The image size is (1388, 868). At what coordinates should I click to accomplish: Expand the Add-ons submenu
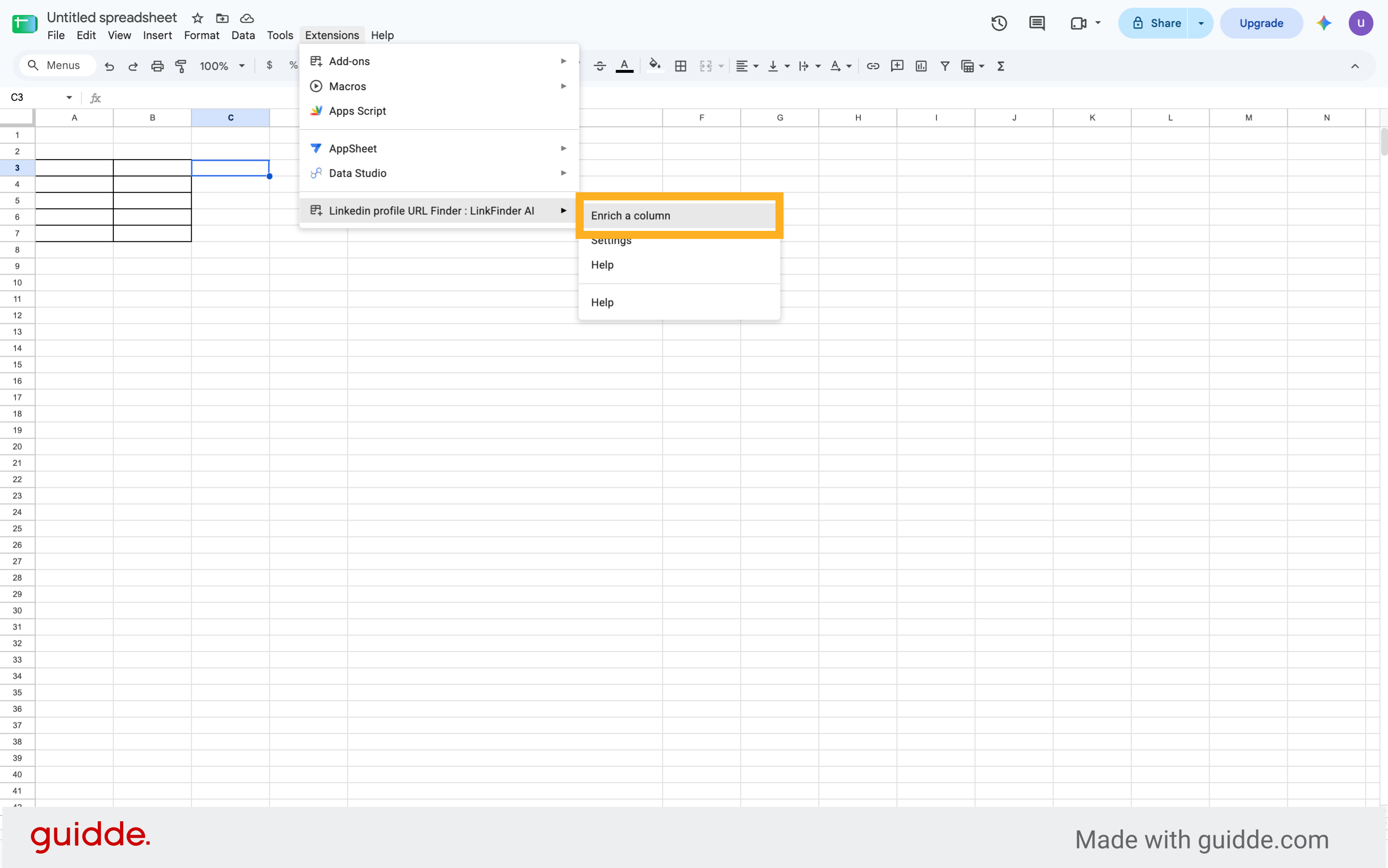[439, 61]
